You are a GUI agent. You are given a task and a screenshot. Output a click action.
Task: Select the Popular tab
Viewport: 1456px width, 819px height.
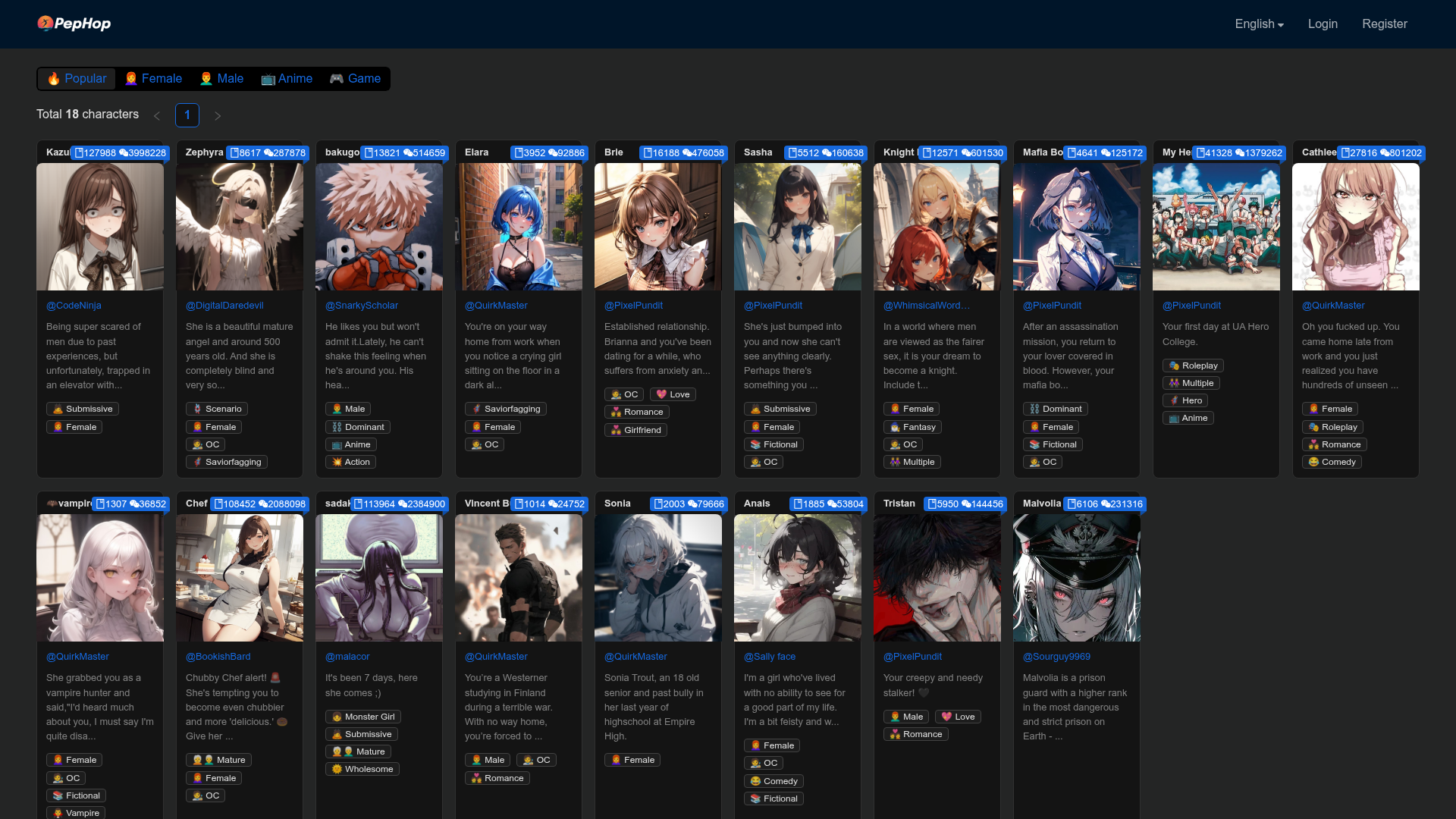coord(77,79)
